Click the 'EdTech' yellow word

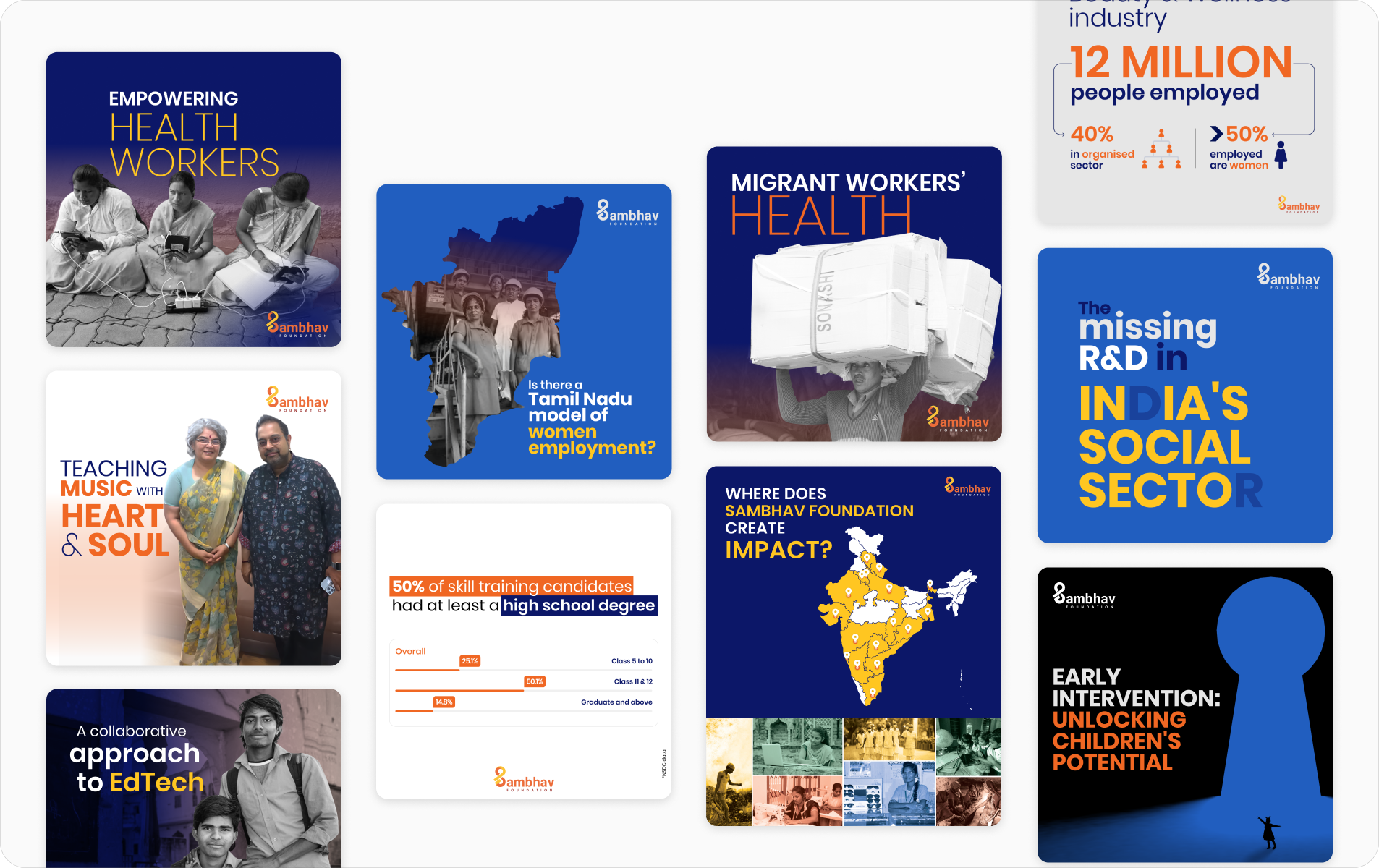coord(156,782)
